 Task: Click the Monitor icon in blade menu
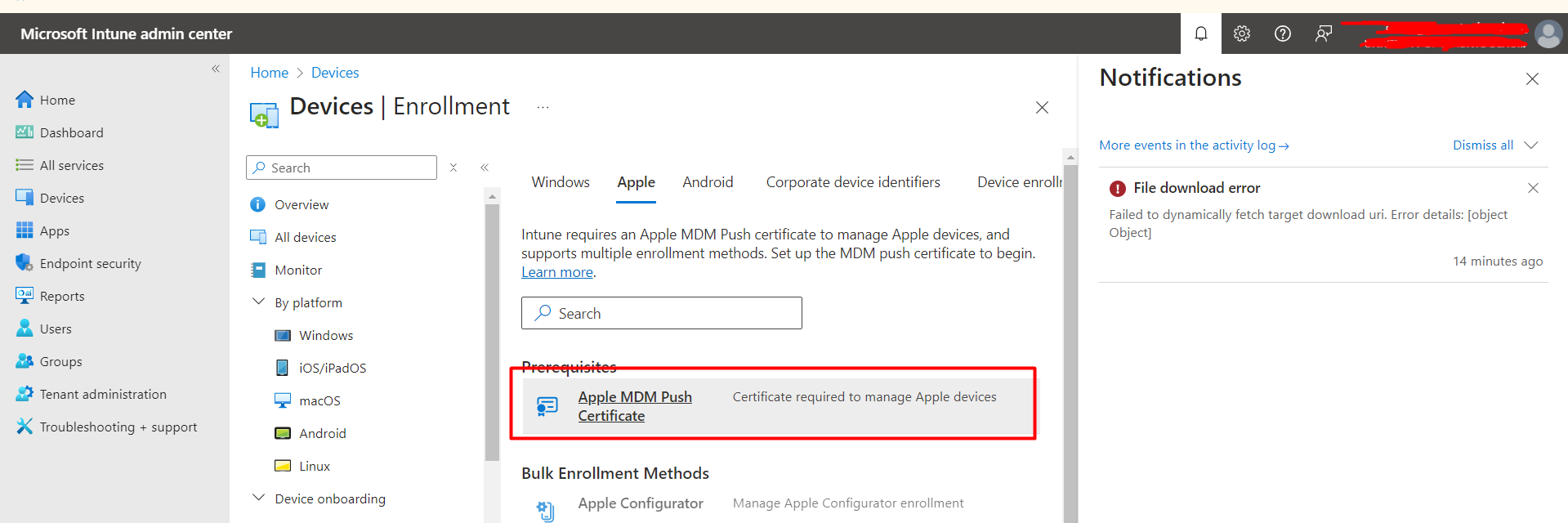pos(258,270)
